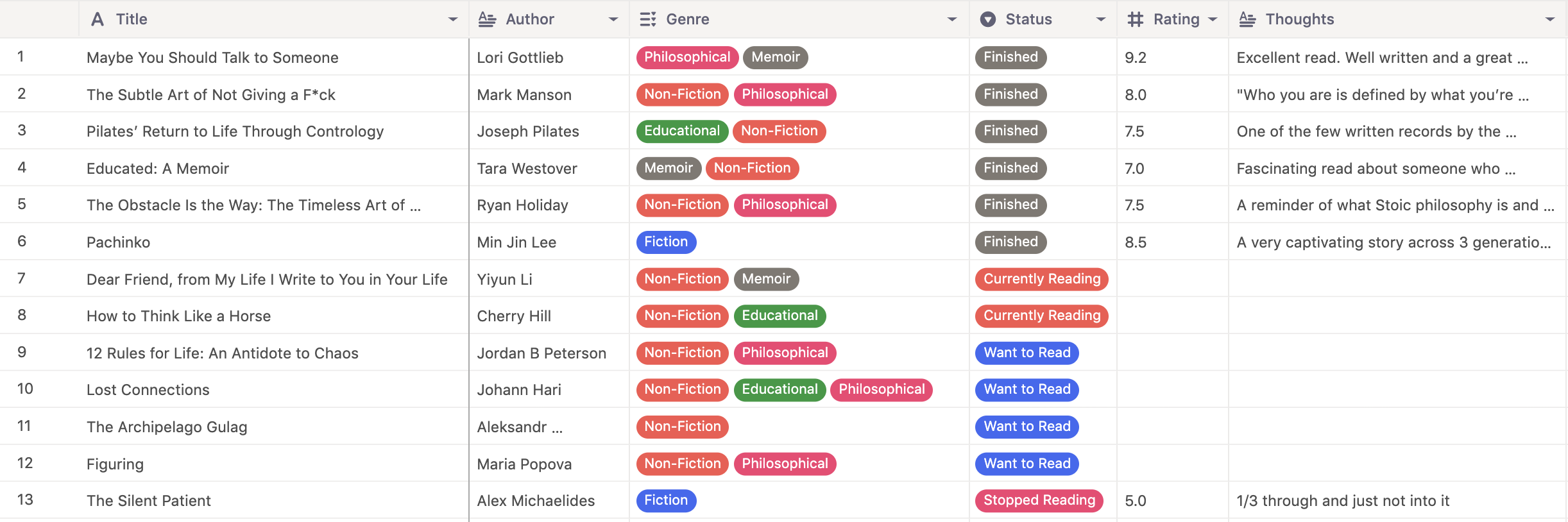Open the Author column dropdown arrow
The width and height of the screenshot is (1568, 522).
[x=613, y=19]
